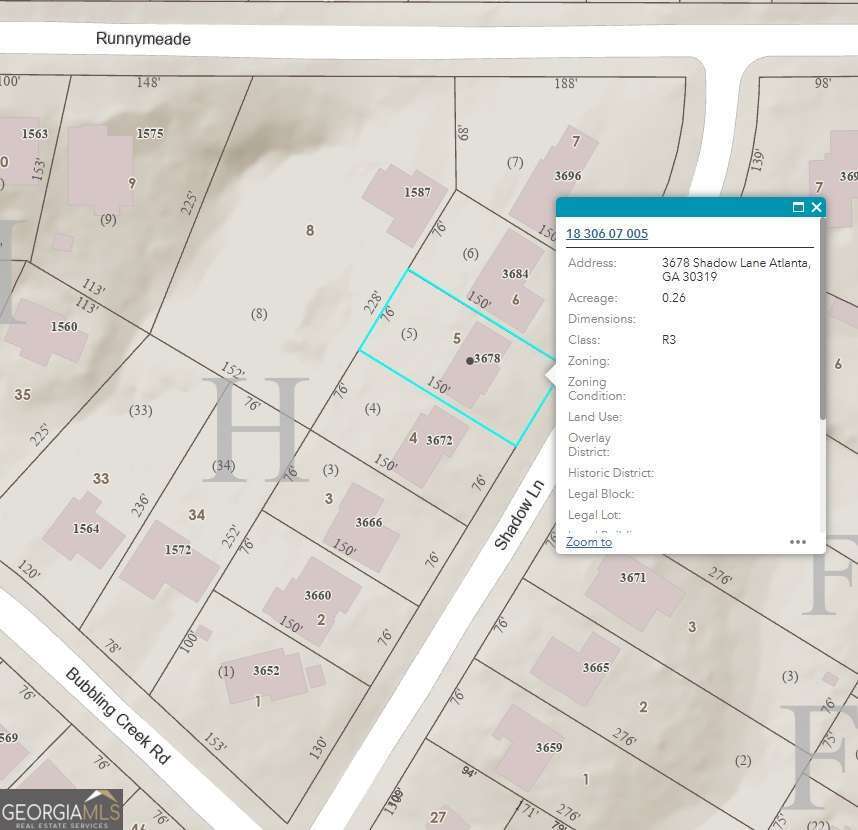This screenshot has width=858, height=830.
Task: Click lot number 35 label
Action: click(22, 394)
